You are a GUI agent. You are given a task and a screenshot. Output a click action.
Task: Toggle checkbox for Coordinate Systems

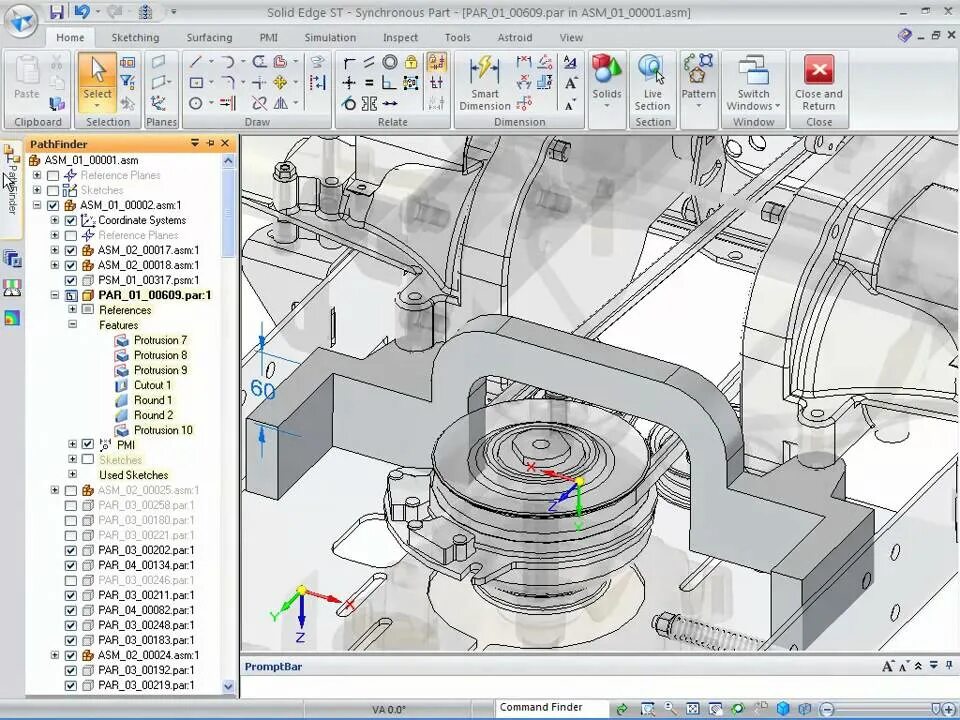click(70, 220)
